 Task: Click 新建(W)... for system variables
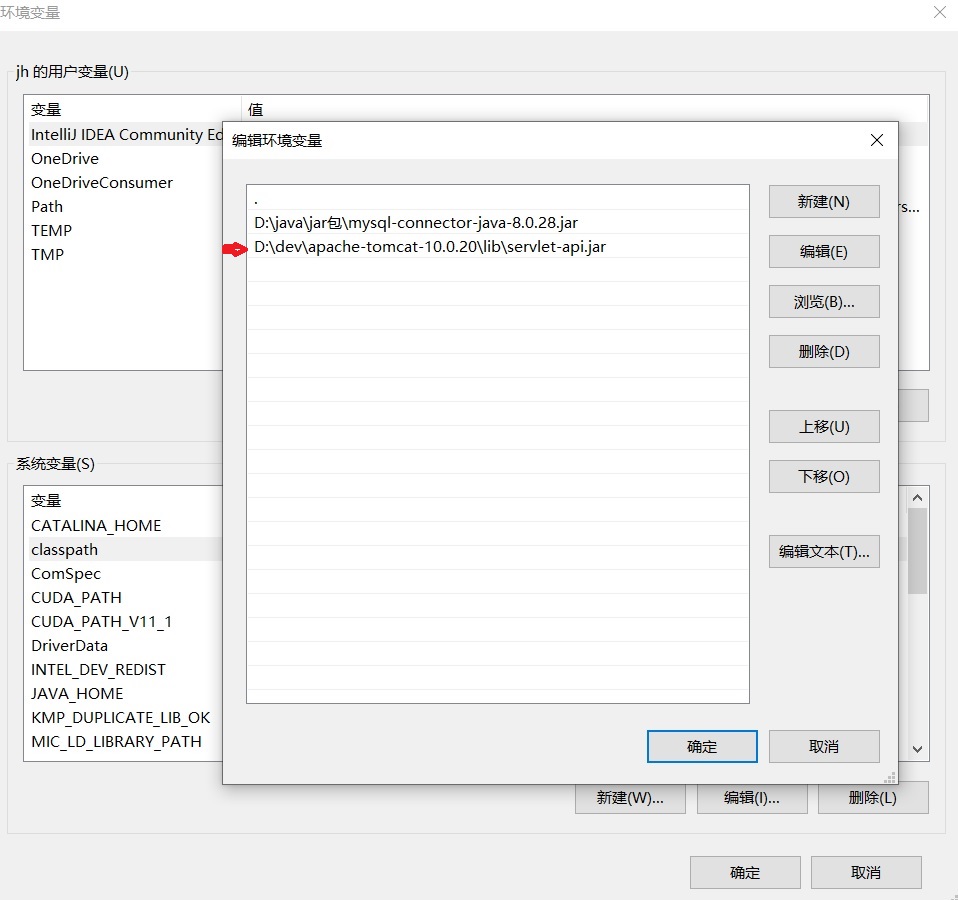point(629,797)
